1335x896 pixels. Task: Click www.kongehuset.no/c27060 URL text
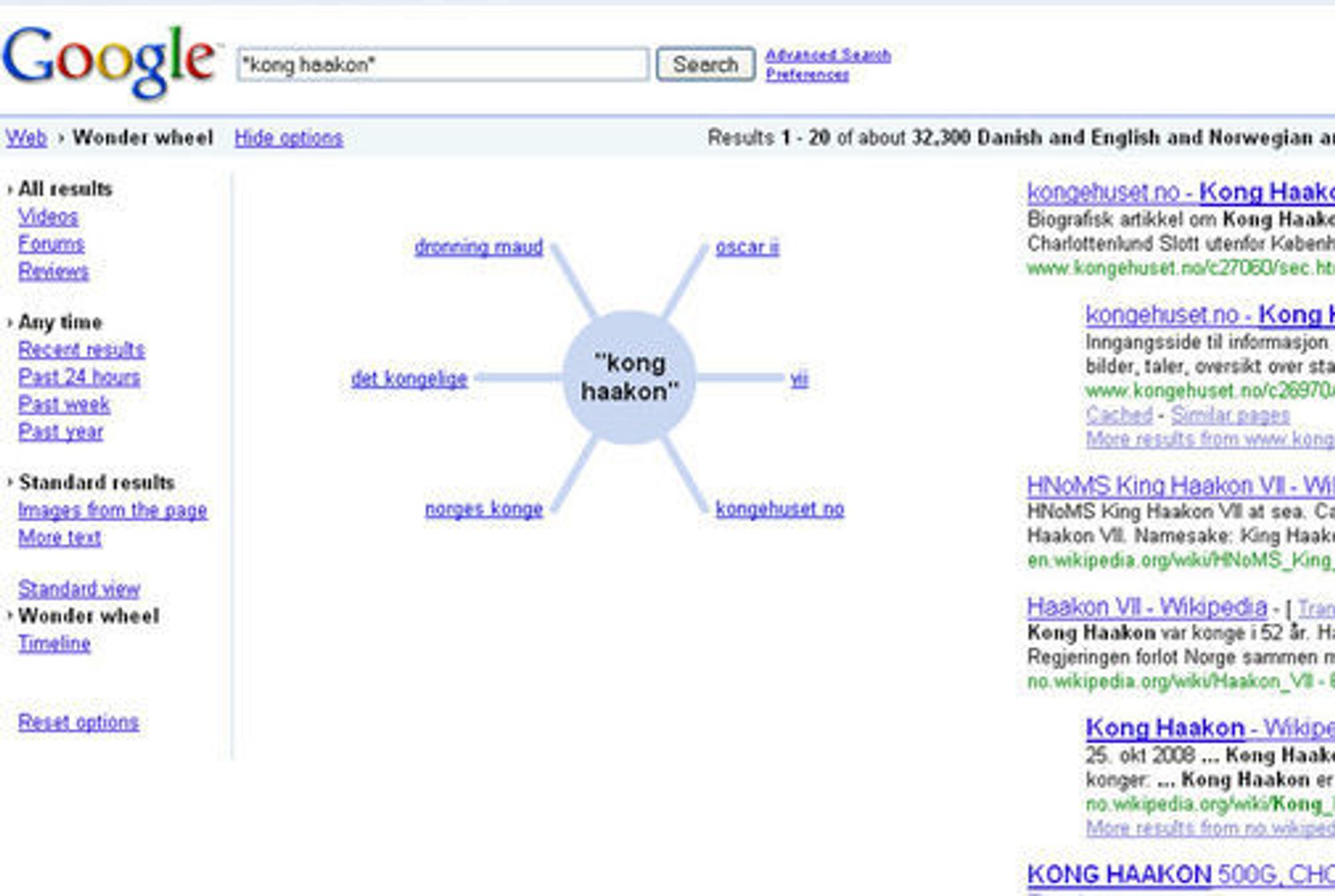point(1181,268)
